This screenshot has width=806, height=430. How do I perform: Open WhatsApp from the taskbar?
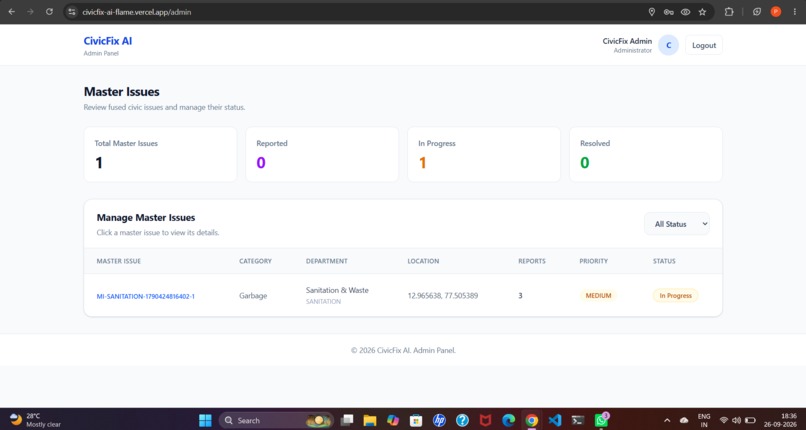click(x=601, y=420)
